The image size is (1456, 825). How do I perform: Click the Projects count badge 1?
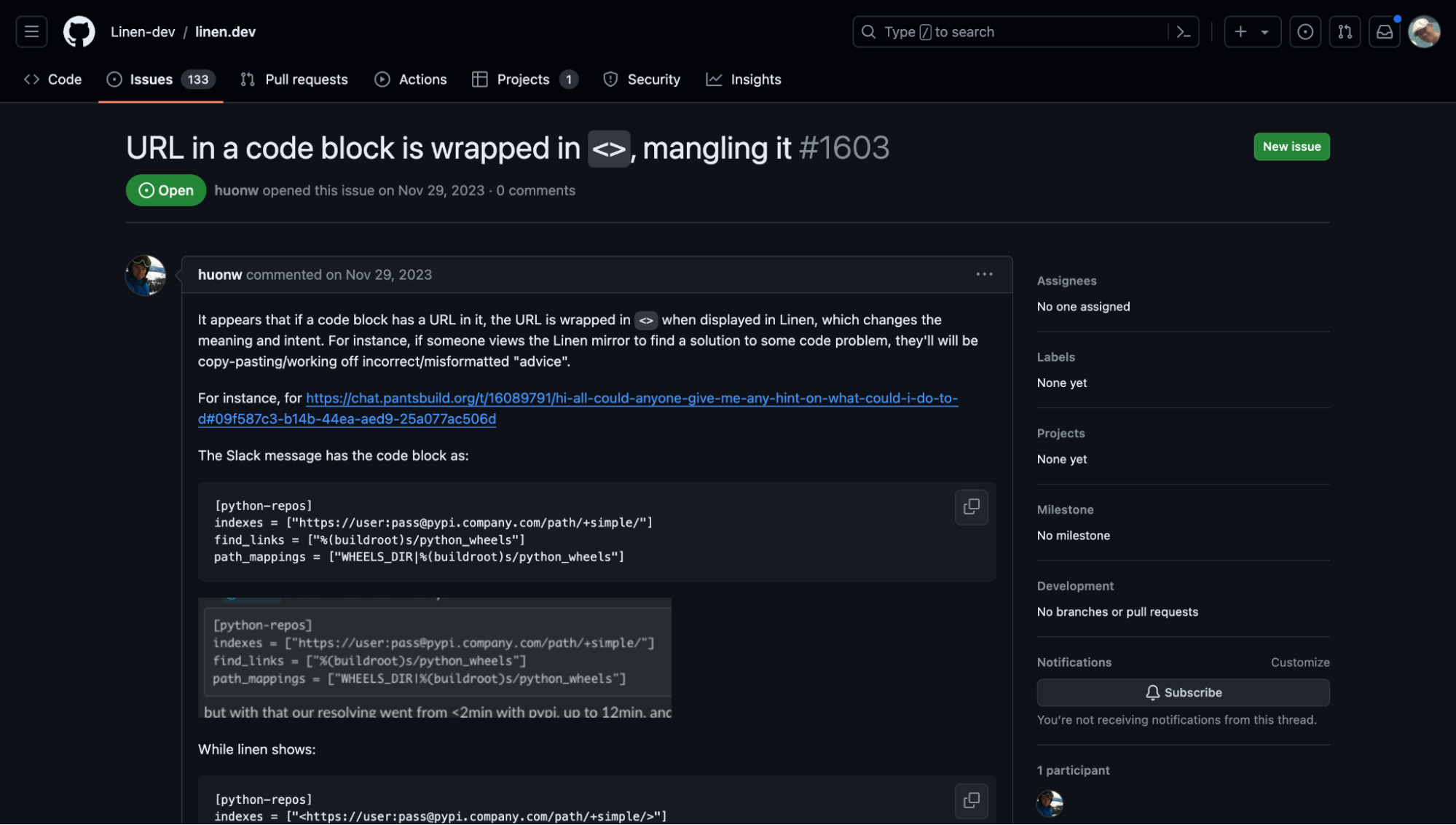pyautogui.click(x=568, y=79)
